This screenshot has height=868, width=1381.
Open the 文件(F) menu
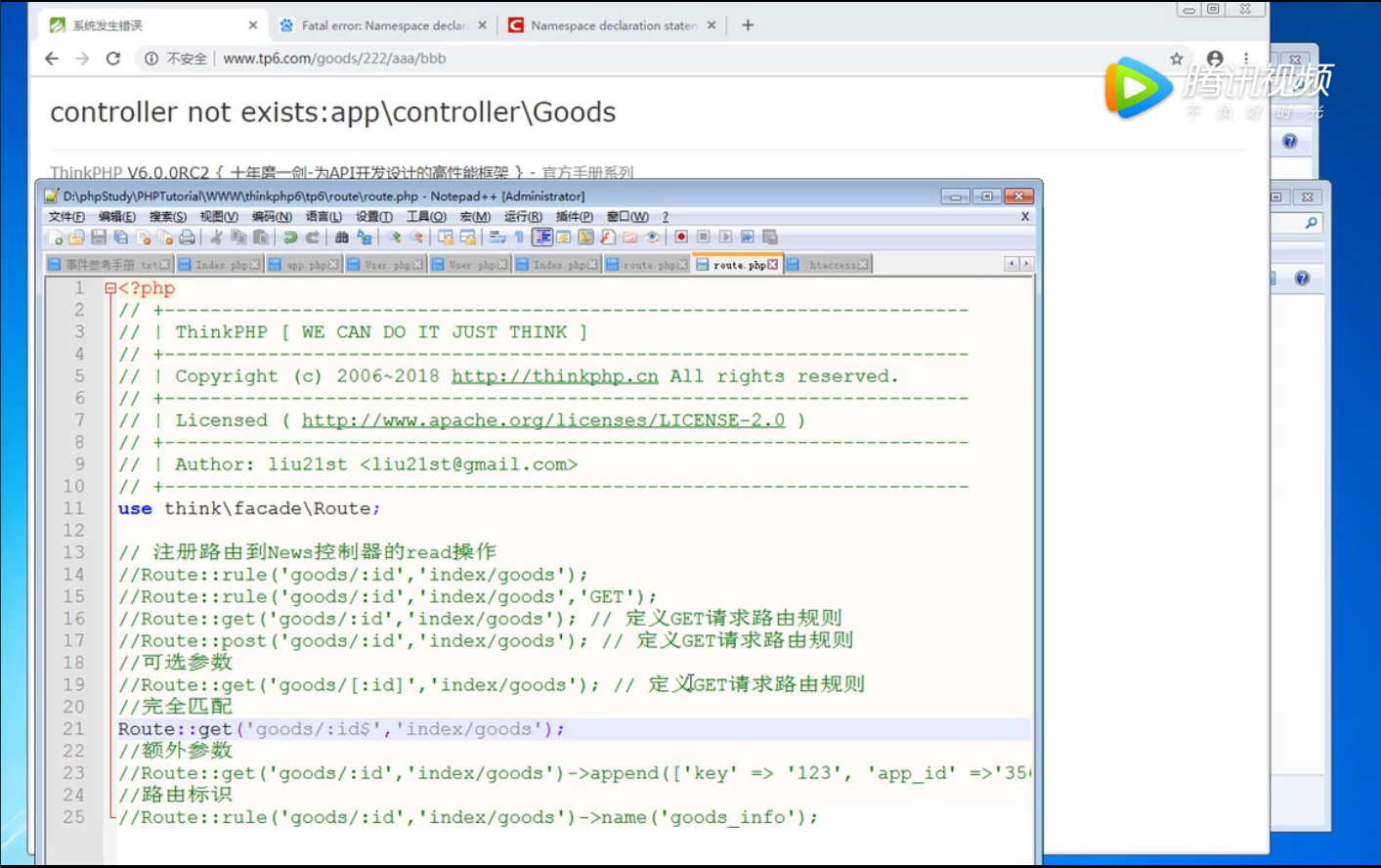point(66,216)
